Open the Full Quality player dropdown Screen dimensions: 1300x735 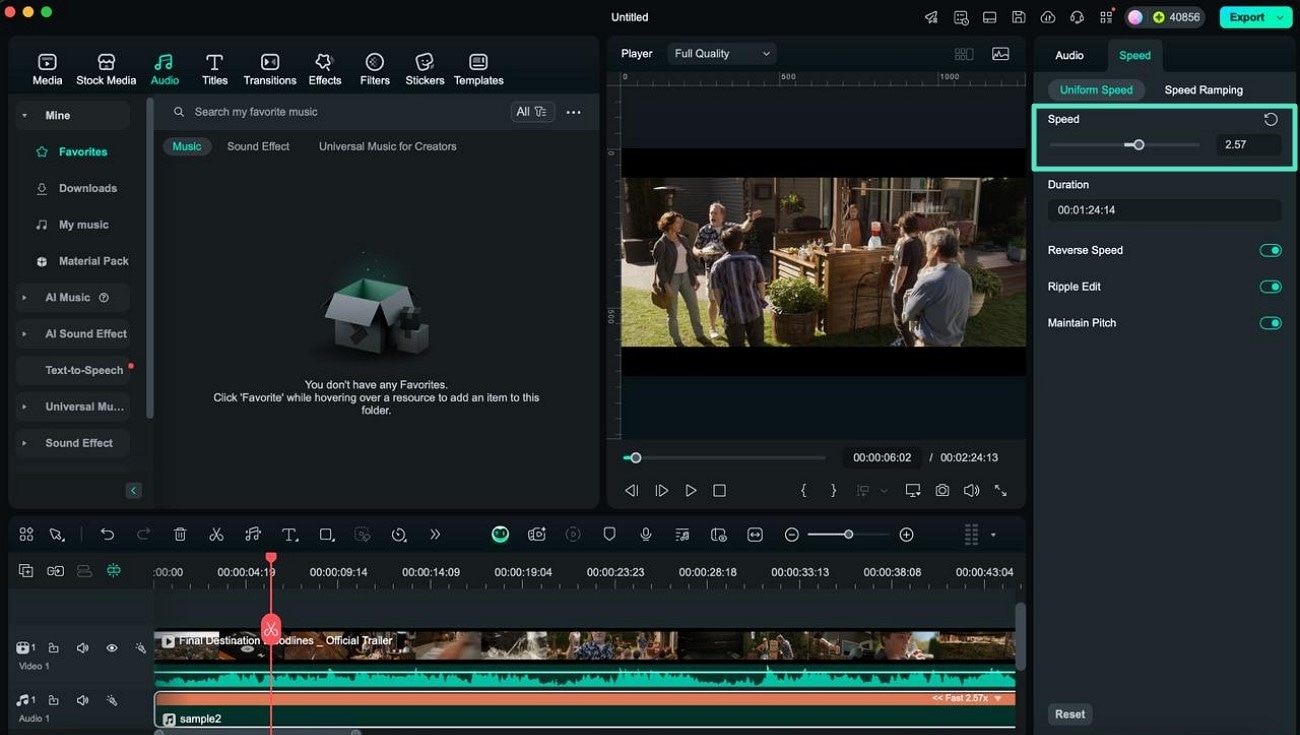(722, 54)
